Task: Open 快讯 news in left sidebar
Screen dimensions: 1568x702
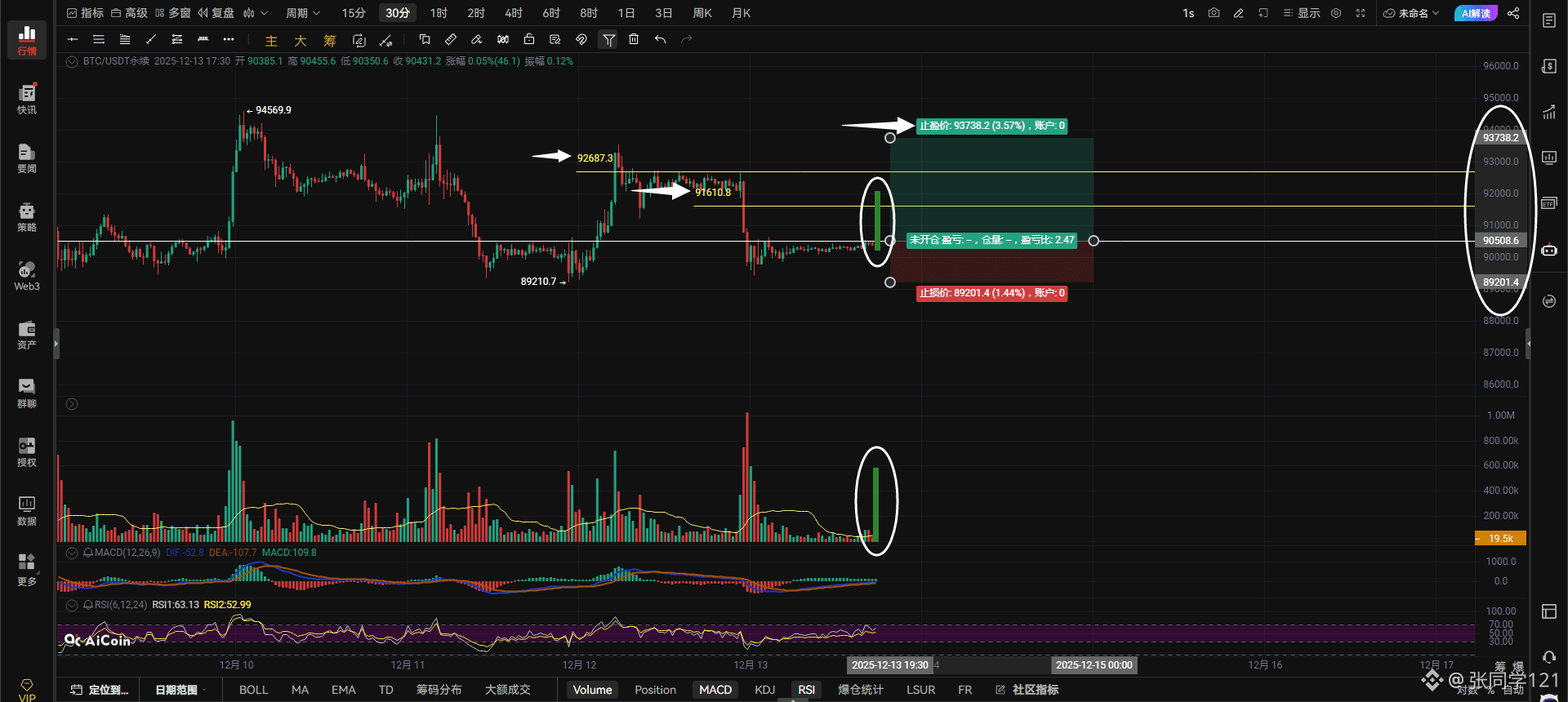Action: (x=27, y=100)
